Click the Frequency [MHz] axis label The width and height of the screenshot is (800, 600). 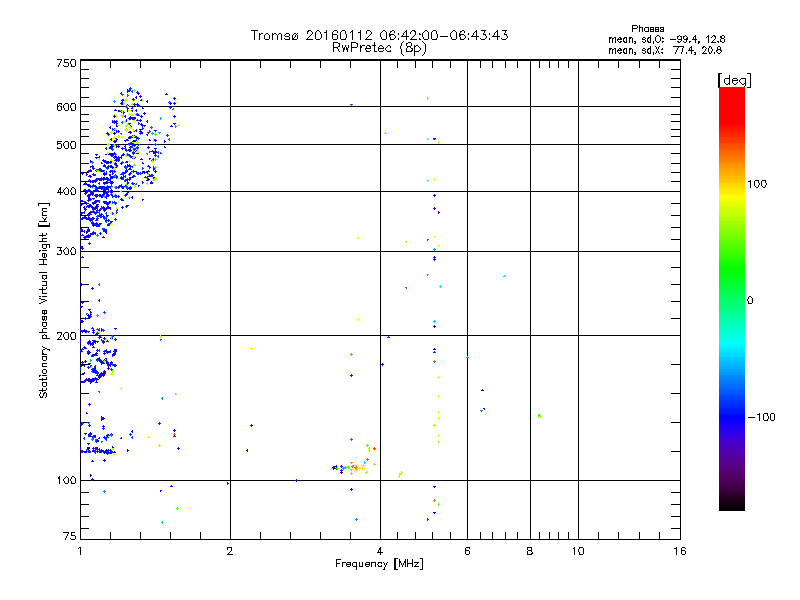[379, 564]
